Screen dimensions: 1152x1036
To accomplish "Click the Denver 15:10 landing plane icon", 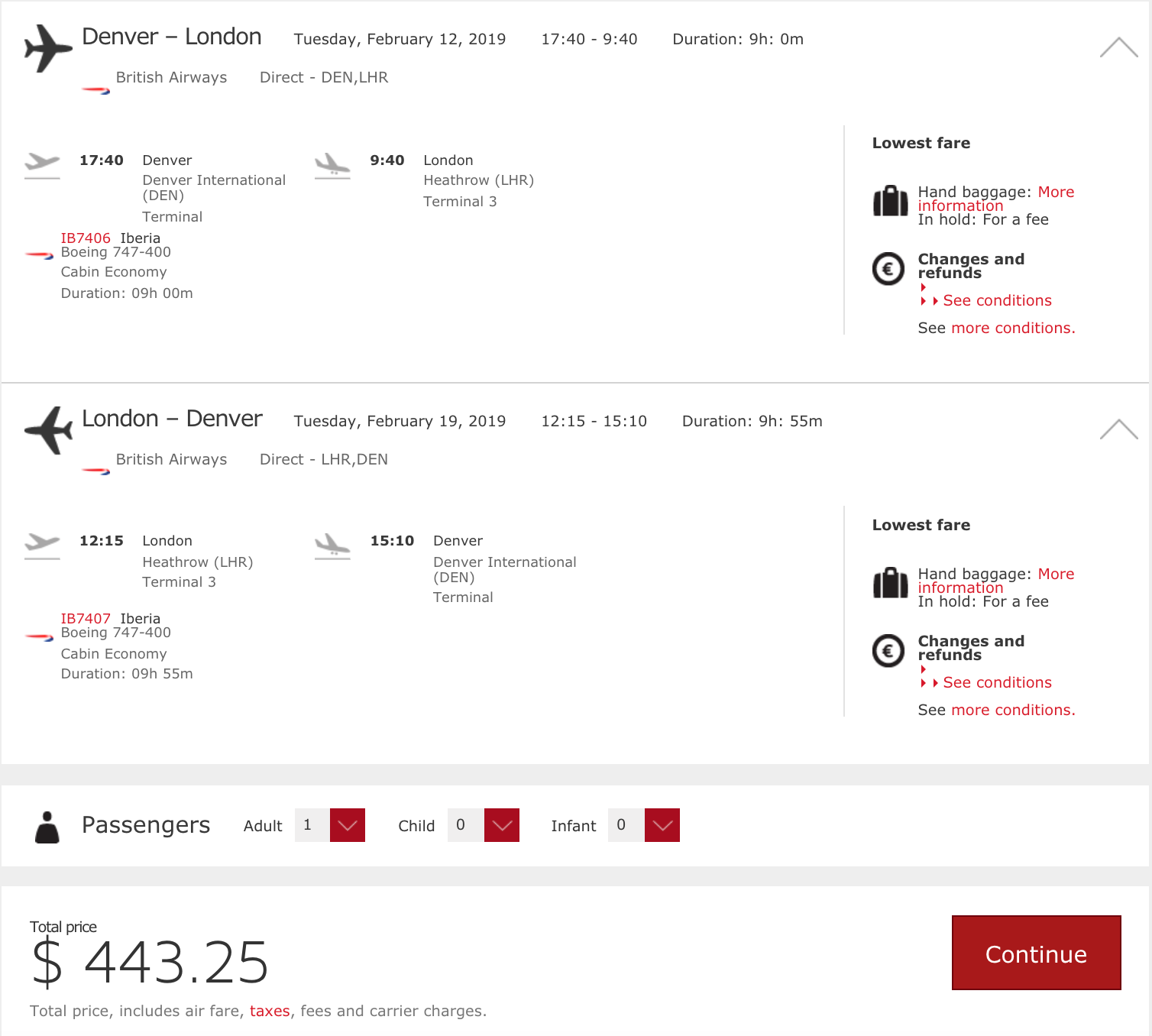I will [332, 546].
